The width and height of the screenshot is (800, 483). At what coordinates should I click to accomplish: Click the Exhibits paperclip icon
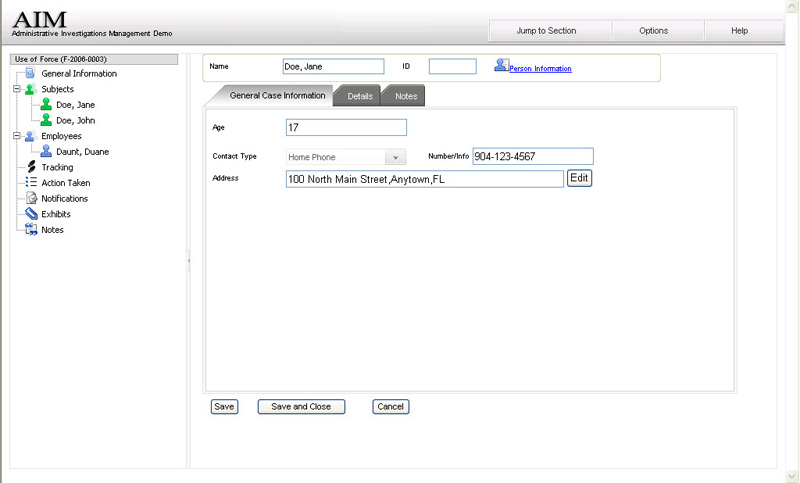31,214
